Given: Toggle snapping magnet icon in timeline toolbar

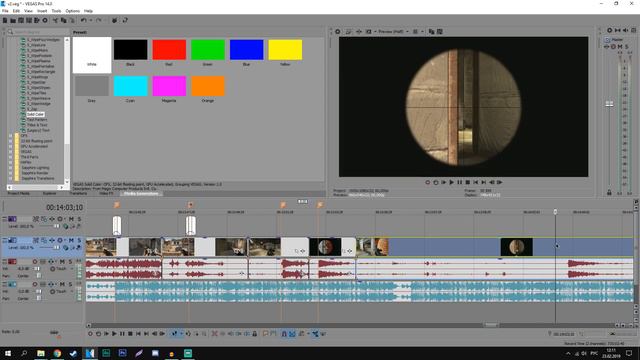Looking at the screenshot, I should pyautogui.click(x=284, y=334).
